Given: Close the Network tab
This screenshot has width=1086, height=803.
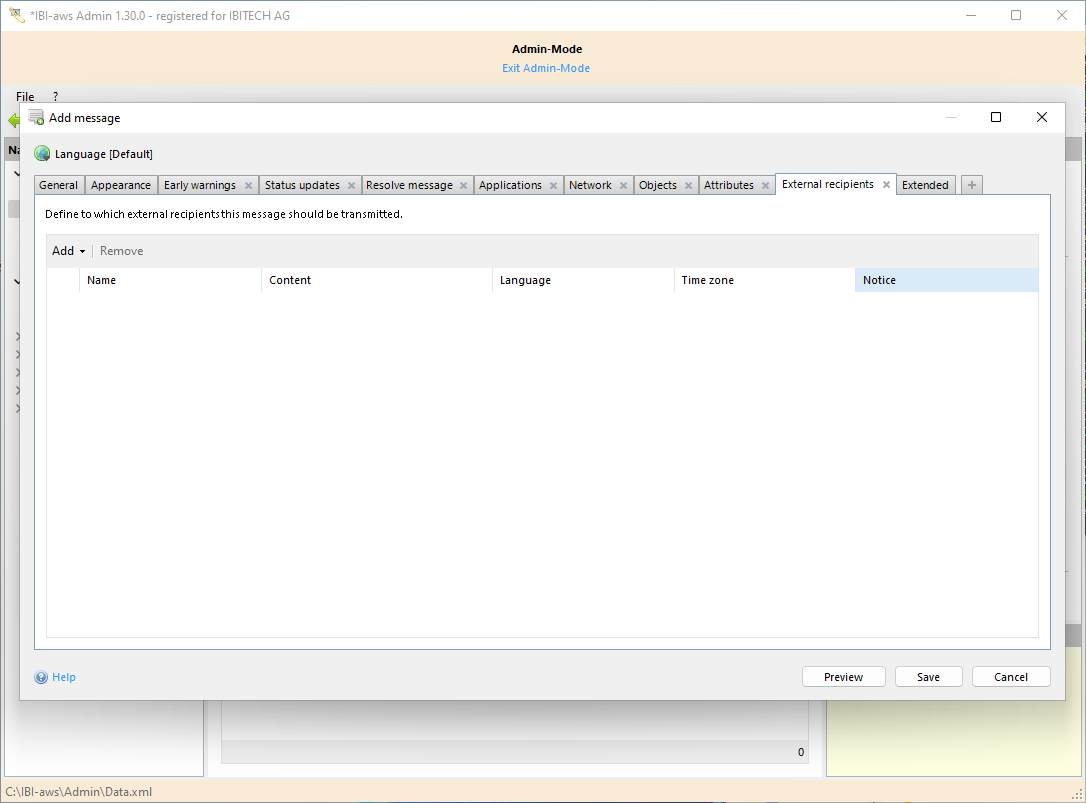Looking at the screenshot, I should tap(623, 186).
